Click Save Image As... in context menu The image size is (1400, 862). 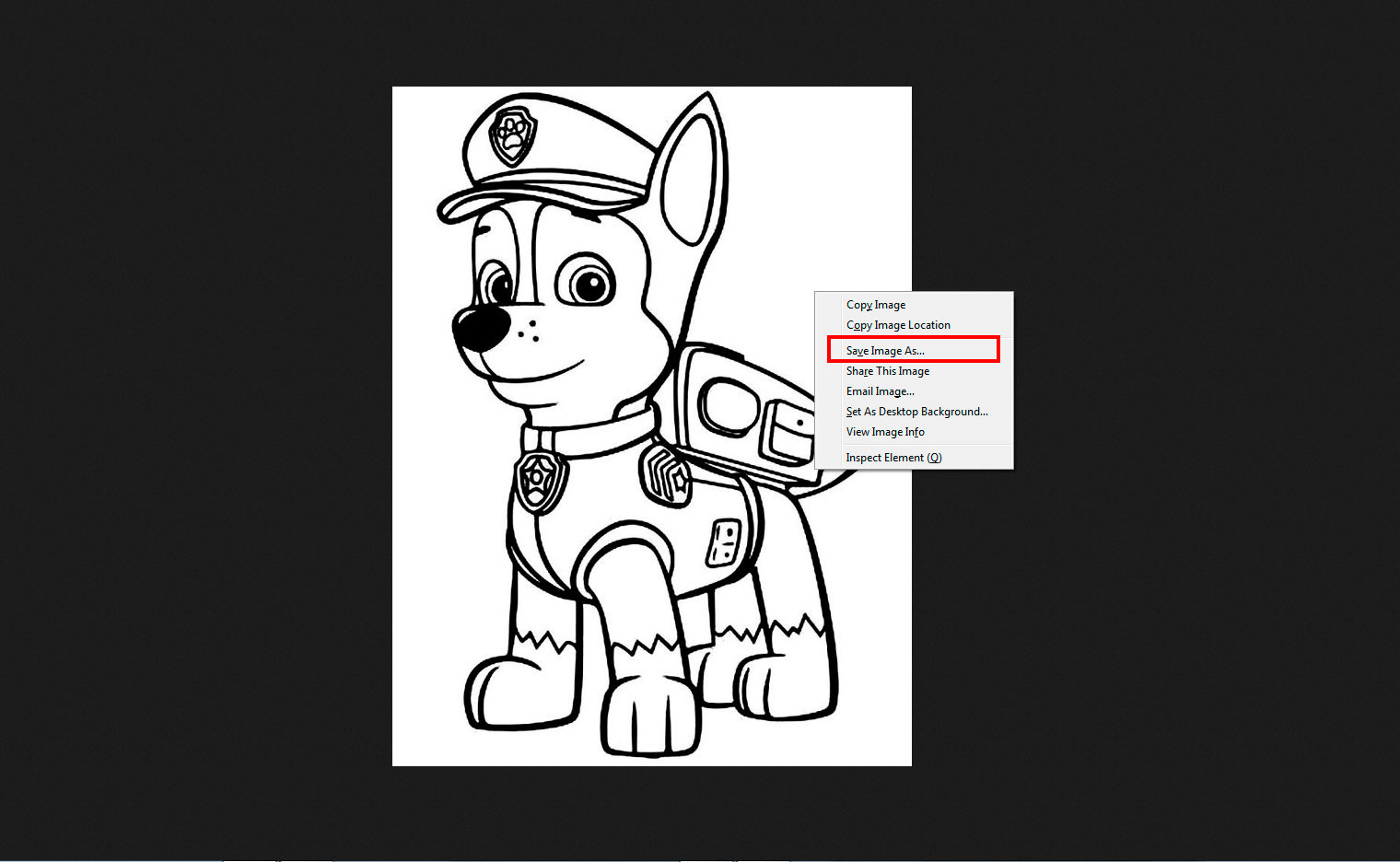tap(914, 351)
